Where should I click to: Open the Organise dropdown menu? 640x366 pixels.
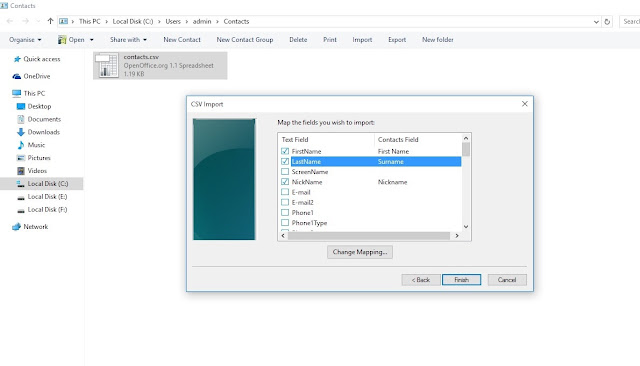(x=25, y=40)
